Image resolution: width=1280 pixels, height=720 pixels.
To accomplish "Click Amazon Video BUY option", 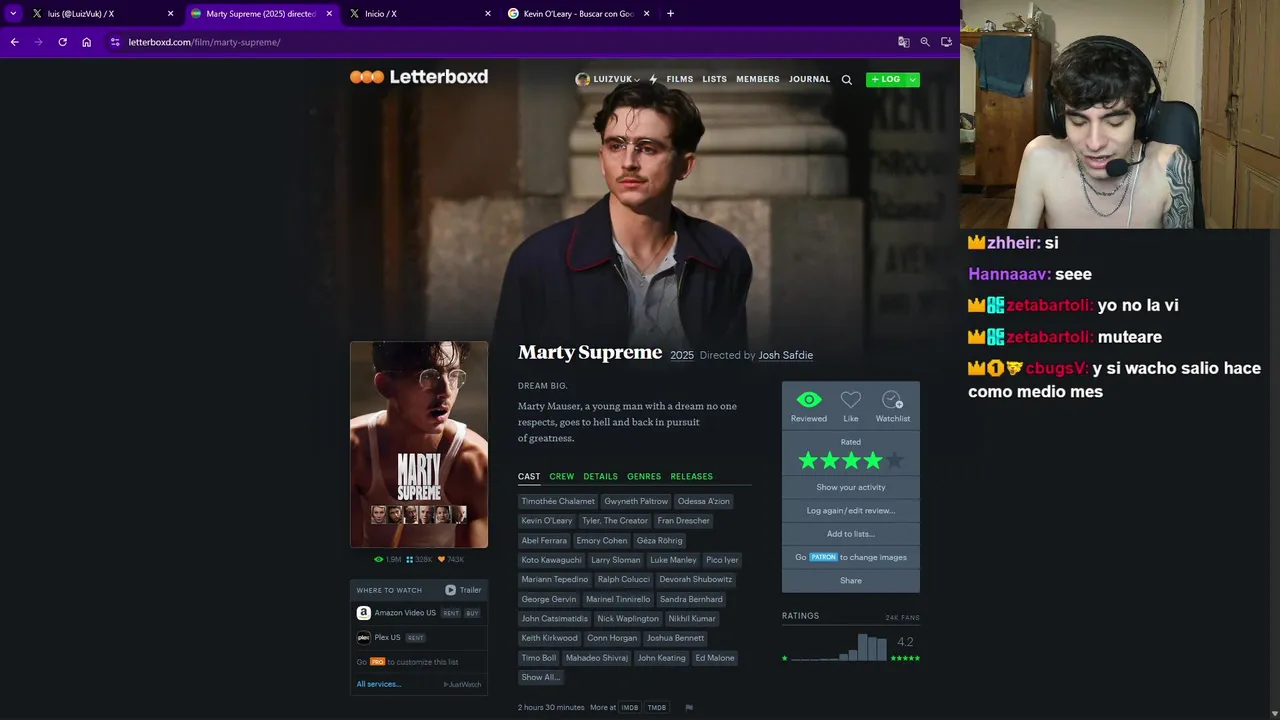I will [x=472, y=613].
